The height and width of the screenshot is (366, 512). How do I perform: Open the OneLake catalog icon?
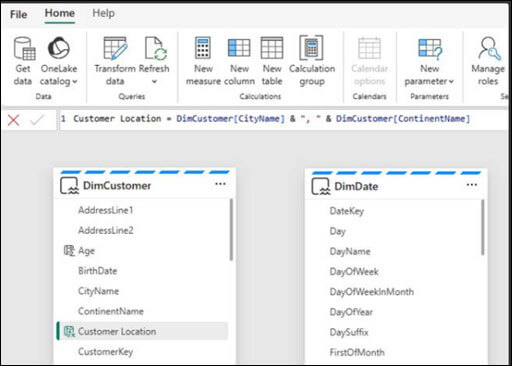point(59,48)
